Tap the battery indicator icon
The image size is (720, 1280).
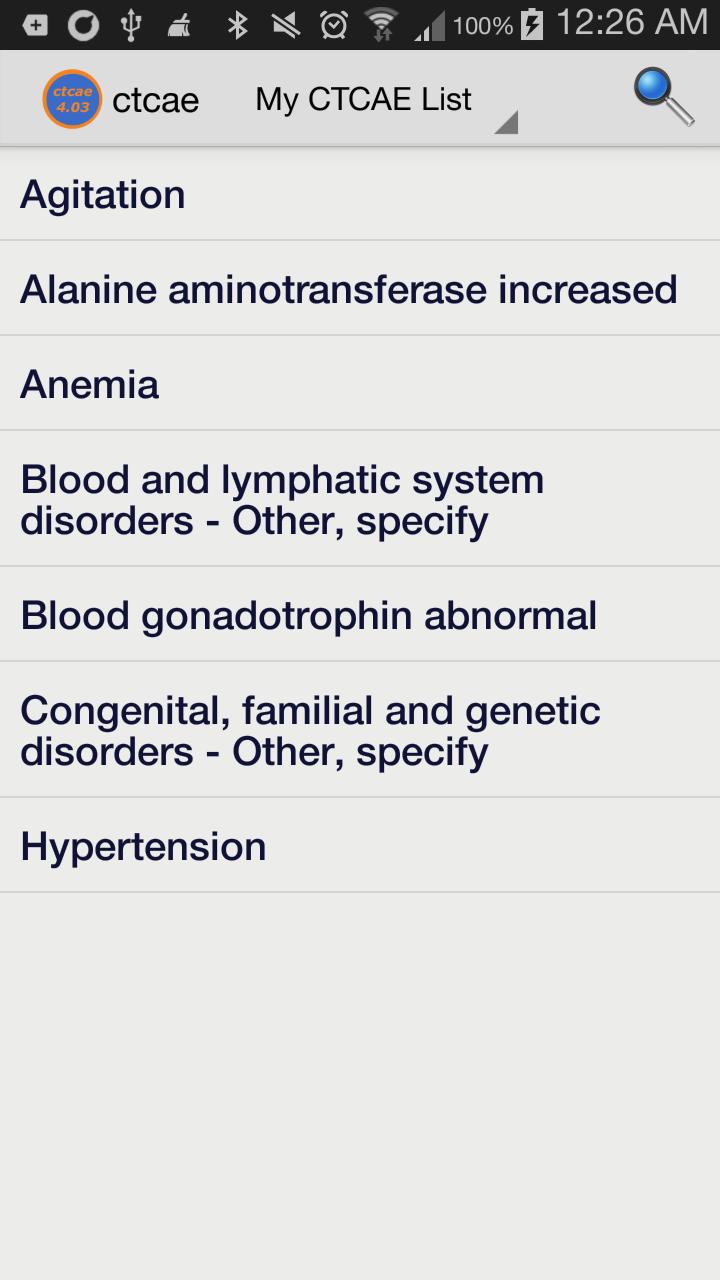point(532,25)
